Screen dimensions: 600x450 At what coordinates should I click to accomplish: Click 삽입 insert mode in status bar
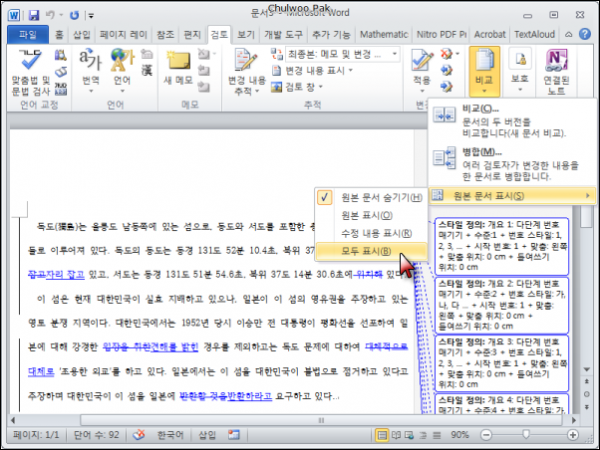coord(207,435)
